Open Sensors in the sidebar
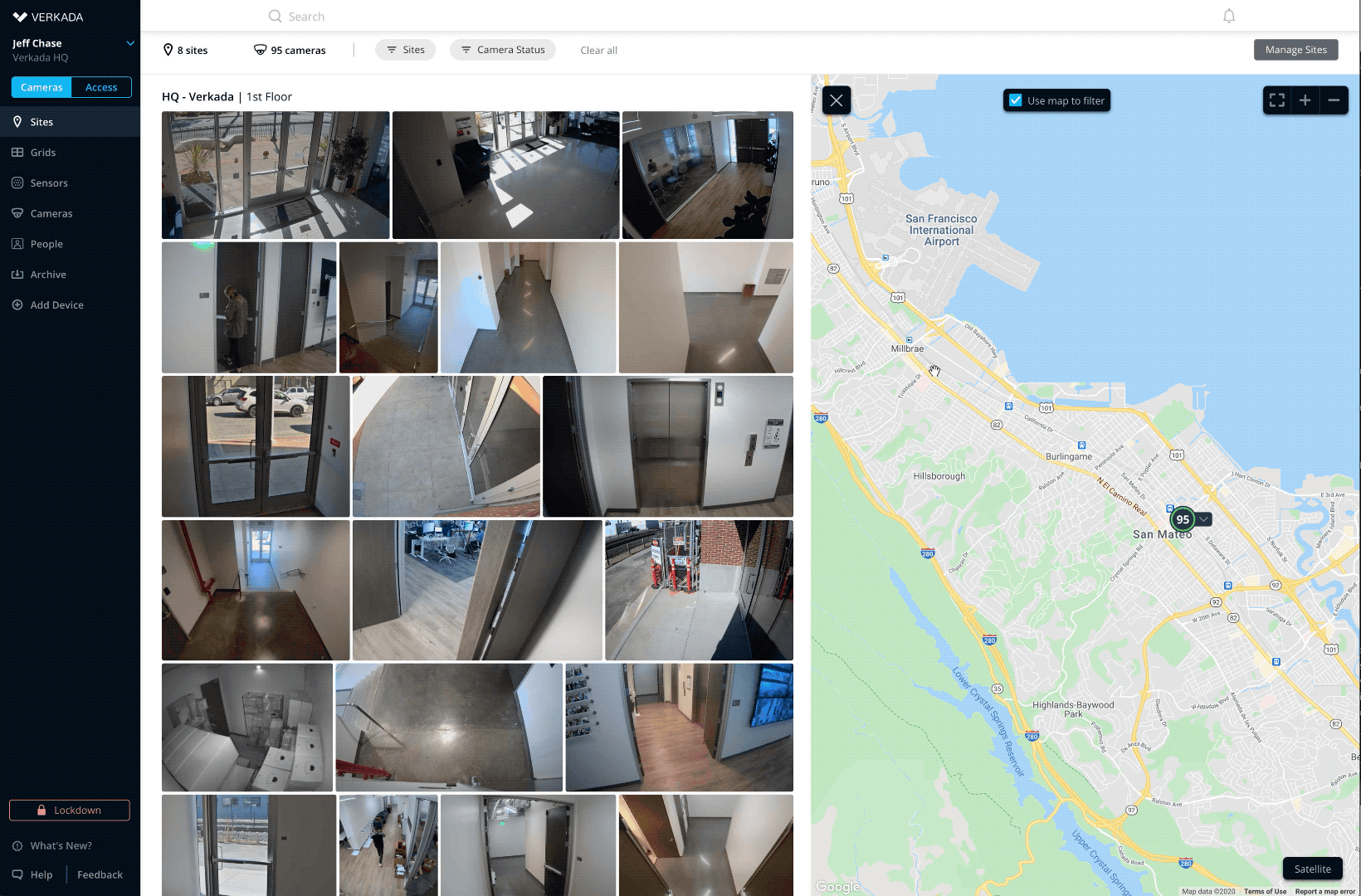 tap(49, 183)
